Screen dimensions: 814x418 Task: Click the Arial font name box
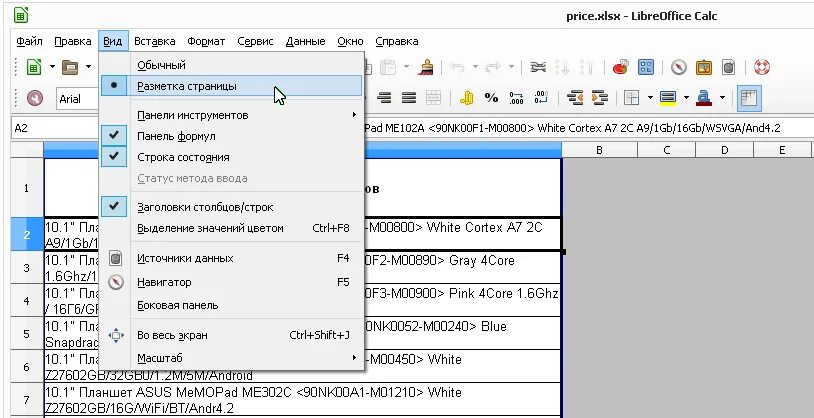[x=78, y=99]
